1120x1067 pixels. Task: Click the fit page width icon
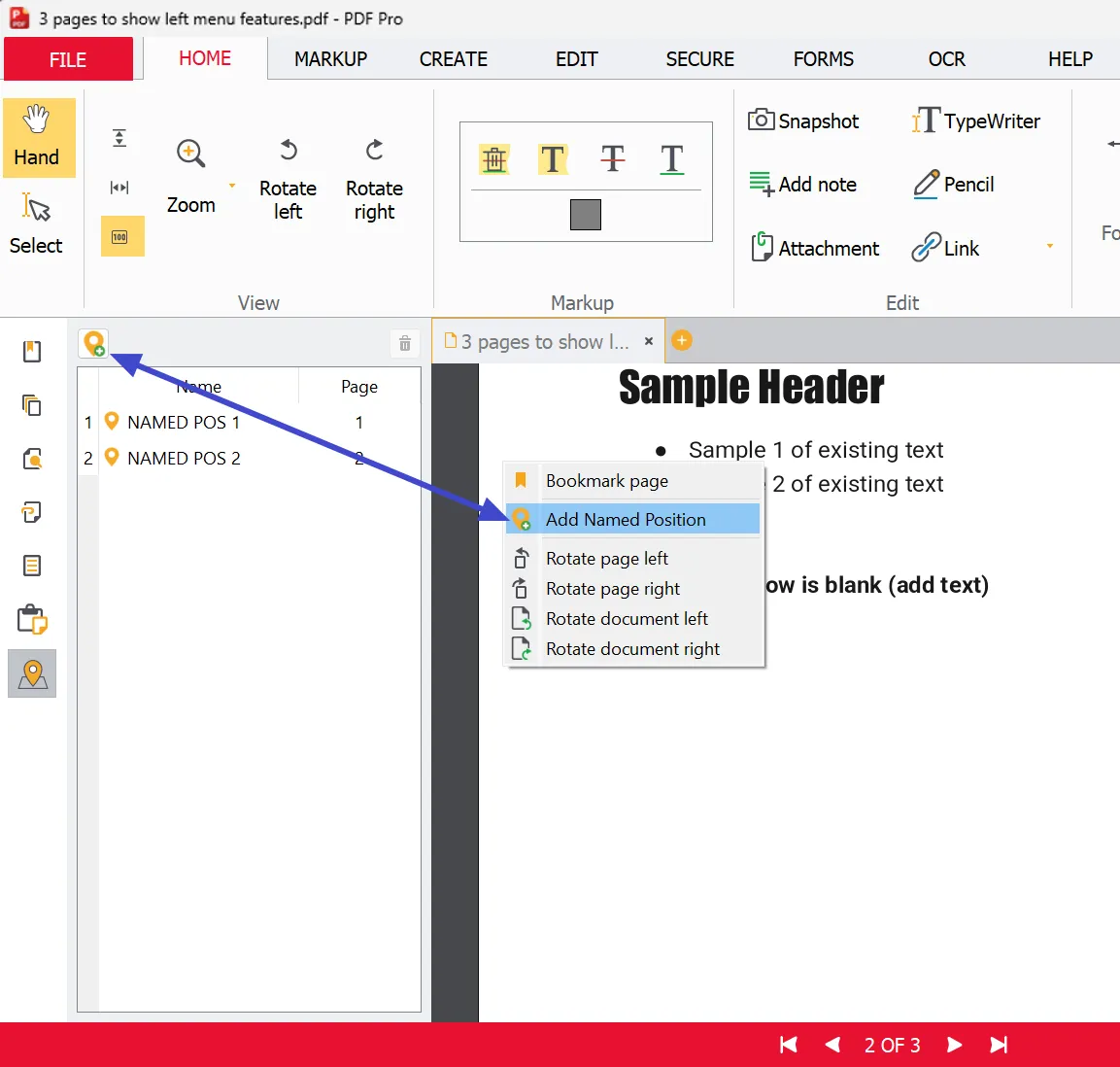coord(120,188)
